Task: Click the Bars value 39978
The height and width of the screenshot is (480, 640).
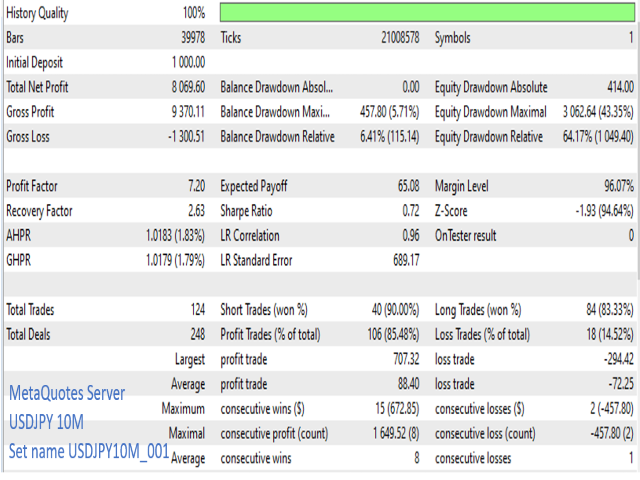Action: click(x=193, y=38)
